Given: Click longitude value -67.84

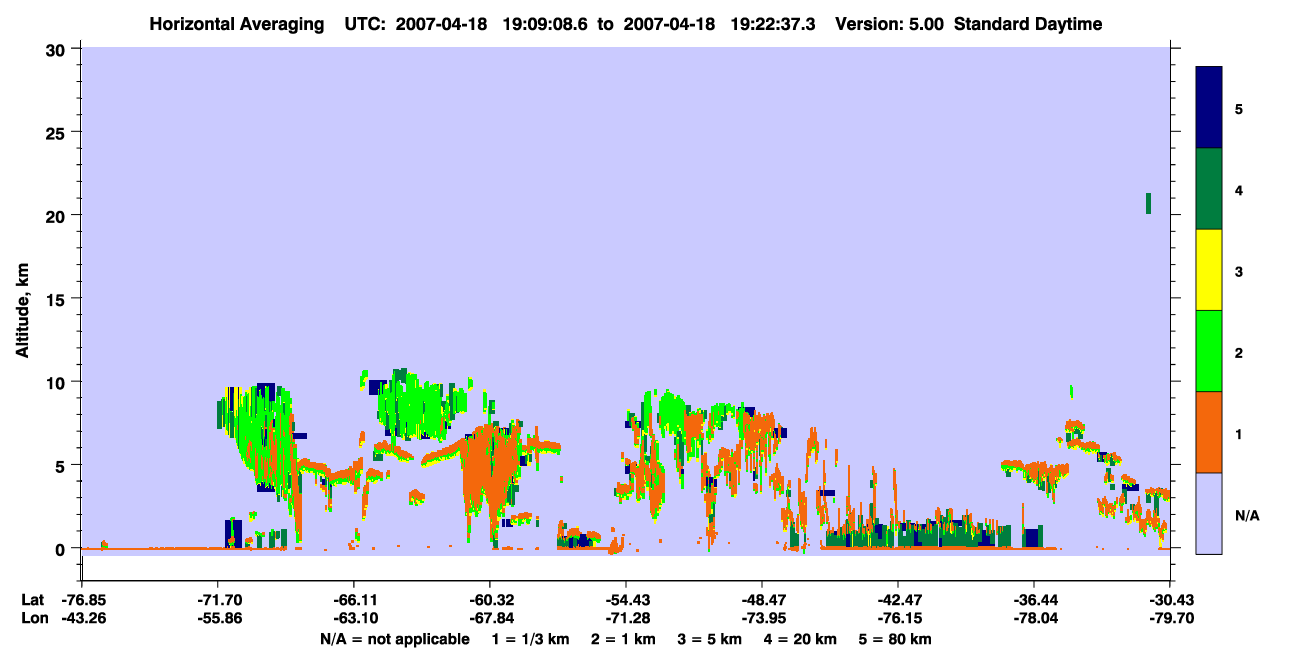Looking at the screenshot, I should pos(490,618).
